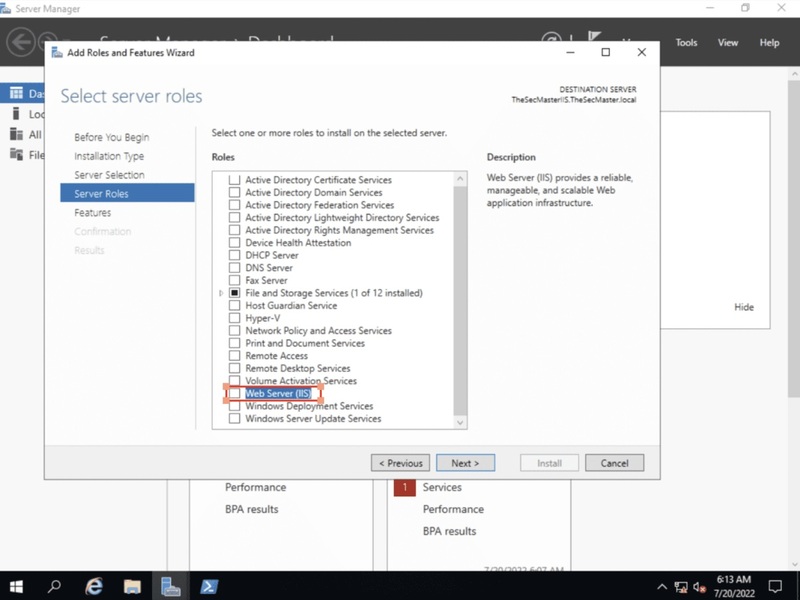Open left tile BPA results link
Image resolution: width=800 pixels, height=600 pixels.
(252, 509)
